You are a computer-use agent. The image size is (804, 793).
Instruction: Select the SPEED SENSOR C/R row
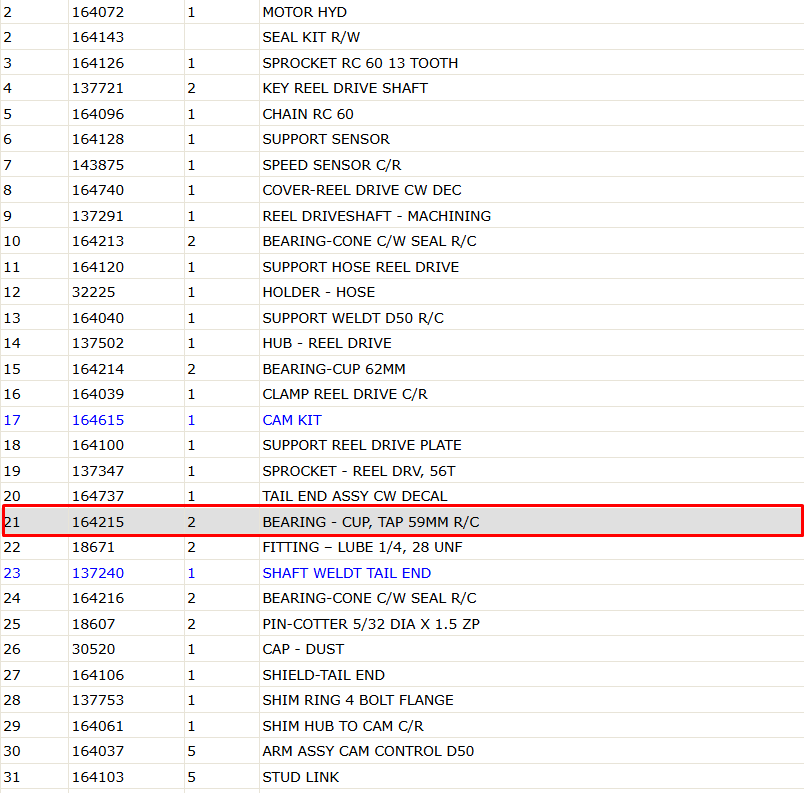point(402,165)
